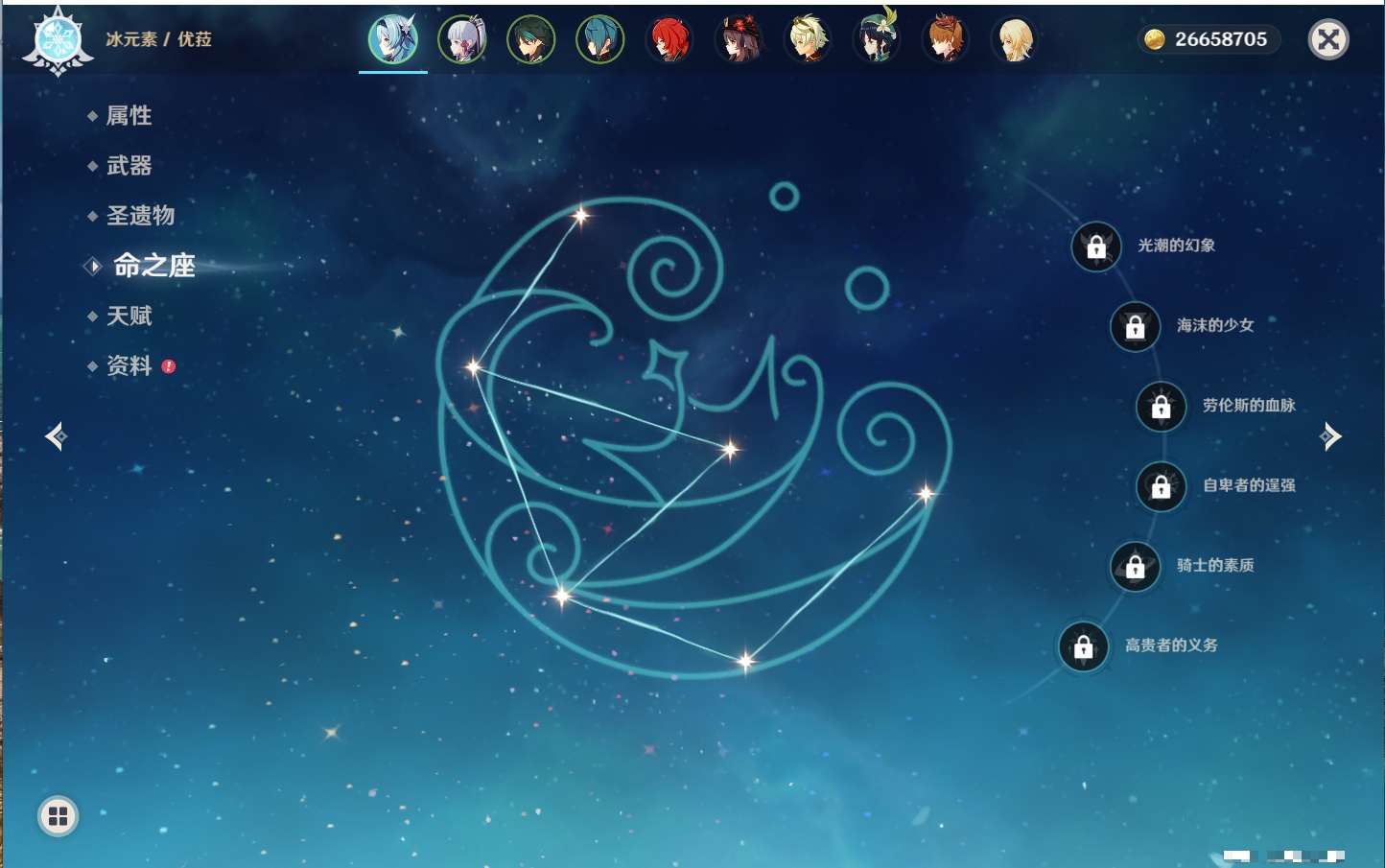Choose the Diluc character avatar

point(669,40)
